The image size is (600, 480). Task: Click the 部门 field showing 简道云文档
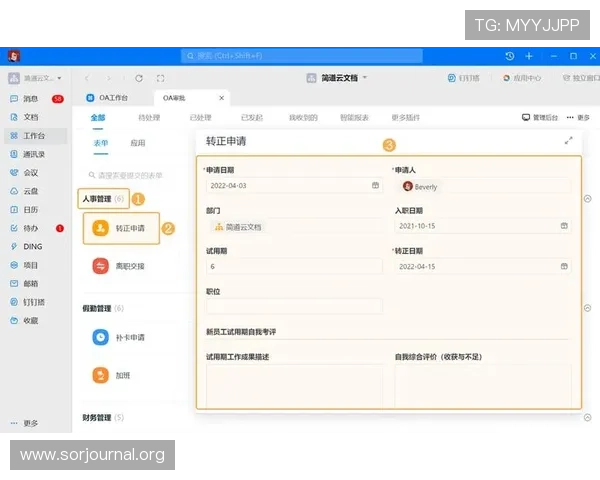[x=294, y=227]
